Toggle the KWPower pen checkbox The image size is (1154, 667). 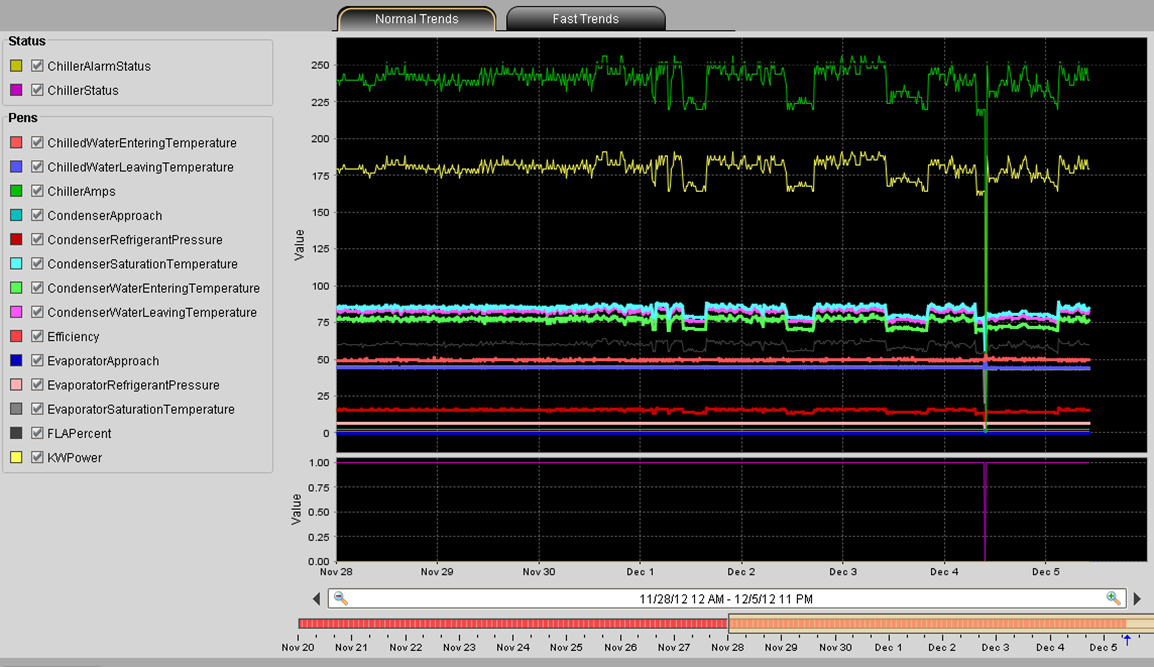click(x=37, y=458)
